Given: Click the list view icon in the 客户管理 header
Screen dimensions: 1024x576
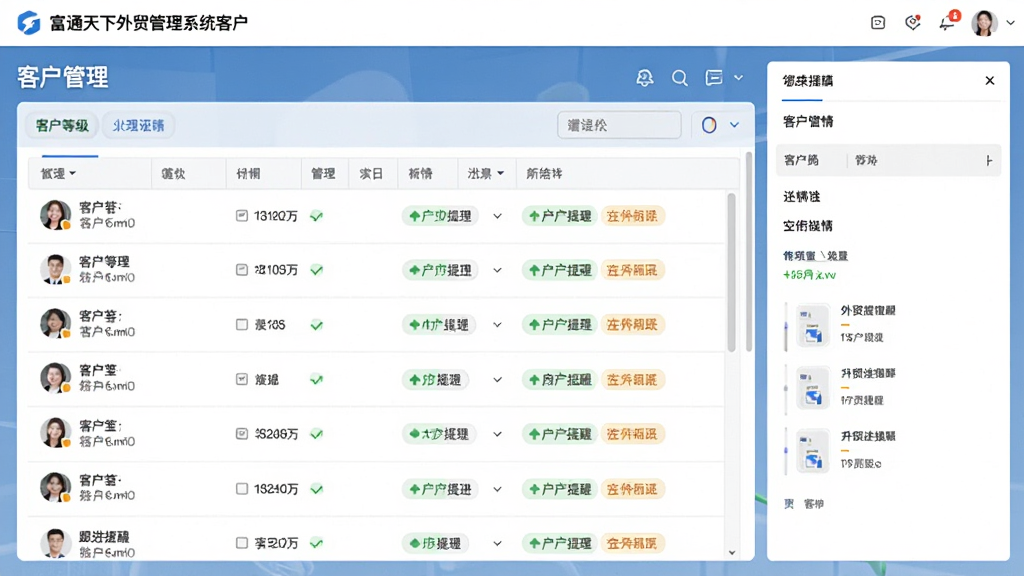Looking at the screenshot, I should (714, 78).
